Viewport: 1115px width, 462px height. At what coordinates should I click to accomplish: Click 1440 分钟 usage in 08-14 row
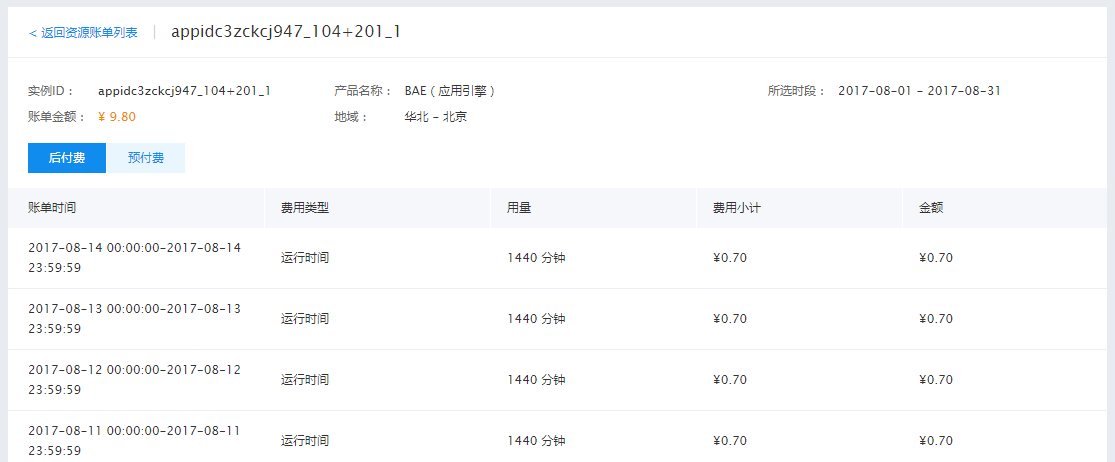coord(536,258)
